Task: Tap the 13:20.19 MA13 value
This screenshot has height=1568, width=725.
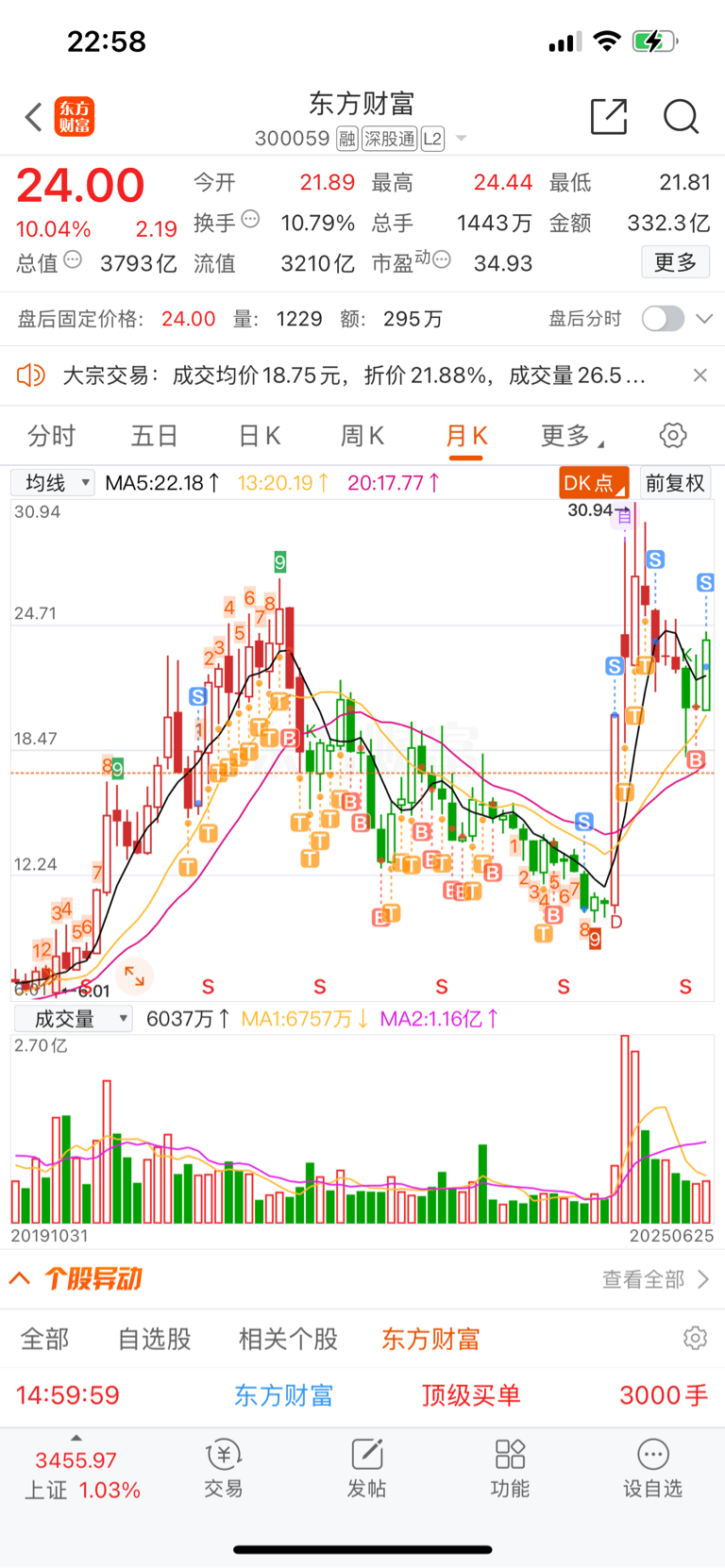Action: pyautogui.click(x=282, y=483)
